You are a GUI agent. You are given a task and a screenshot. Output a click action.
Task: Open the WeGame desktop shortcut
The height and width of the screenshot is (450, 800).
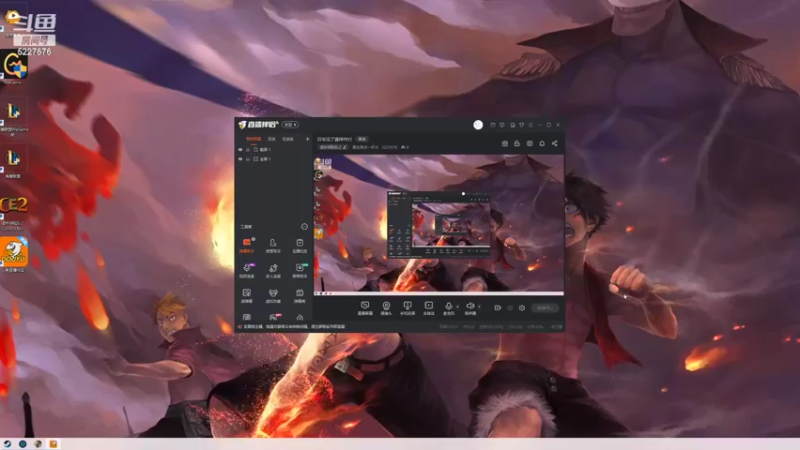point(14,68)
